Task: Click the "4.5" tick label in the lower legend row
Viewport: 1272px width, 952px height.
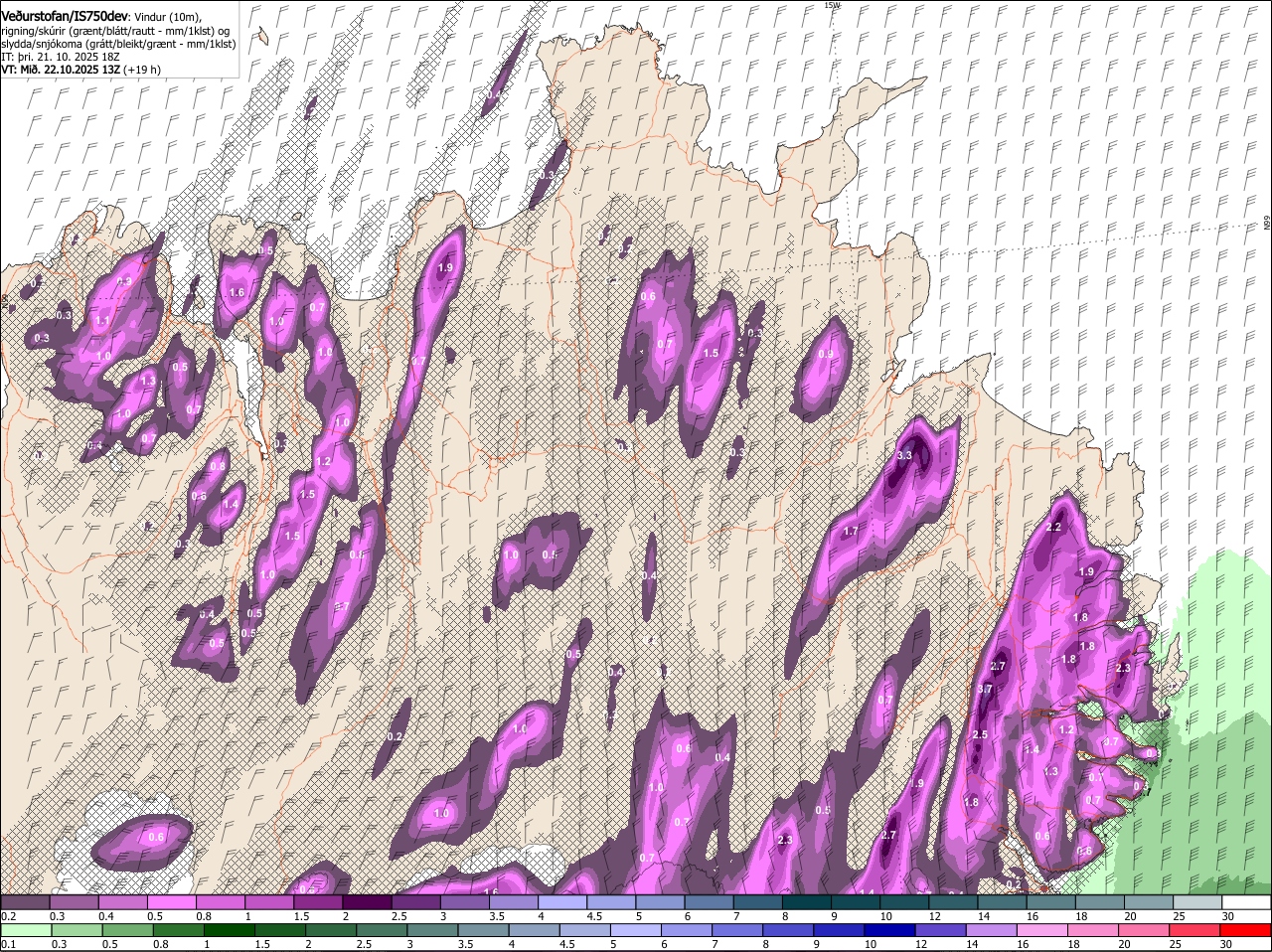Action: (567, 944)
